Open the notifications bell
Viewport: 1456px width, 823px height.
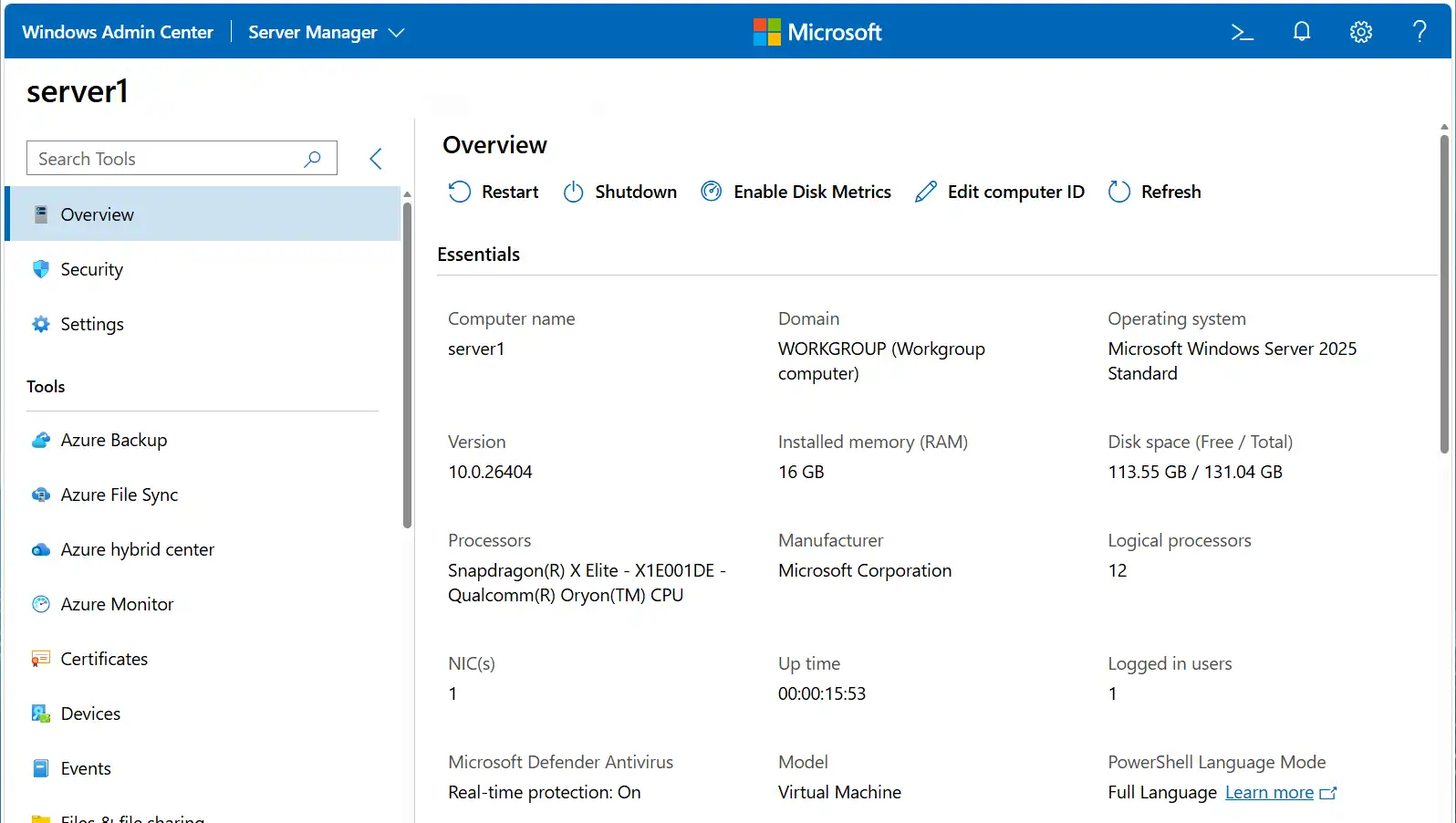[1302, 32]
